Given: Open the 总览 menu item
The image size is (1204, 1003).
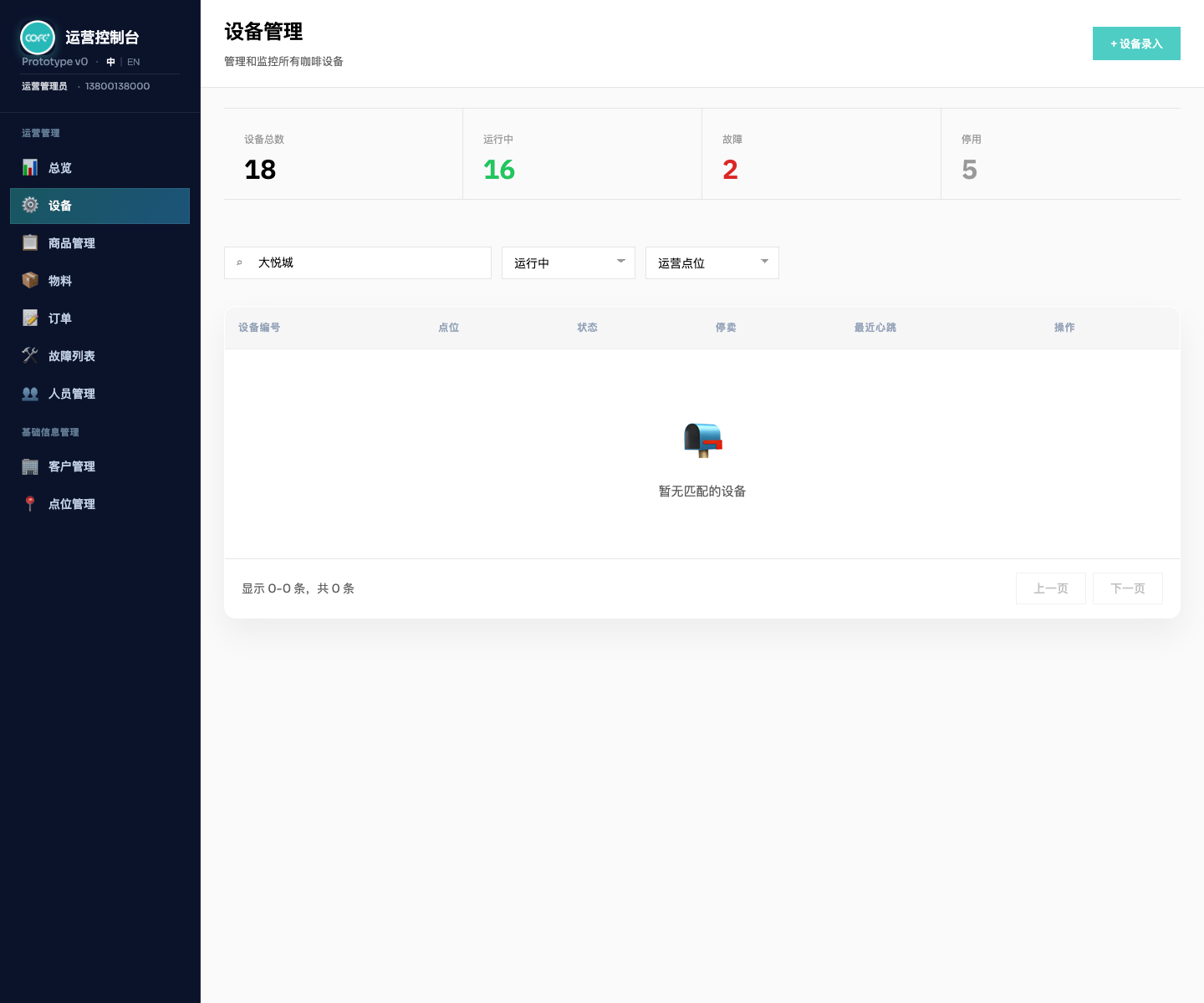Looking at the screenshot, I should point(99,168).
